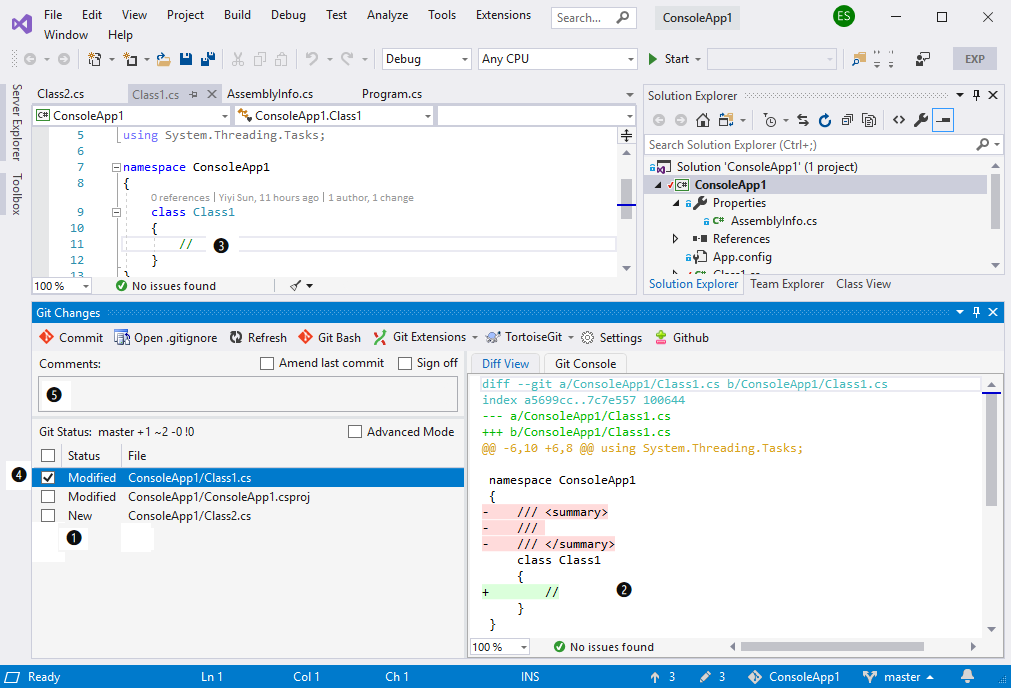The image size is (1011, 688).
Task: Click Save All on the main toolbar
Action: coord(207,59)
